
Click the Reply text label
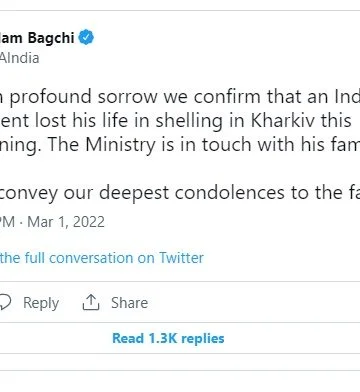[x=41, y=303]
